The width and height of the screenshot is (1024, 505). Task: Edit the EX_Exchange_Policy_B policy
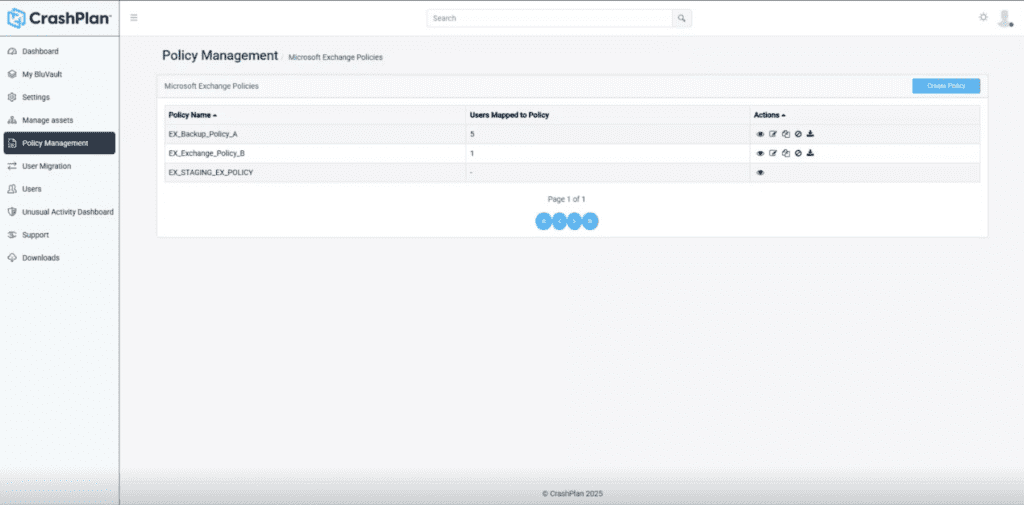773,154
